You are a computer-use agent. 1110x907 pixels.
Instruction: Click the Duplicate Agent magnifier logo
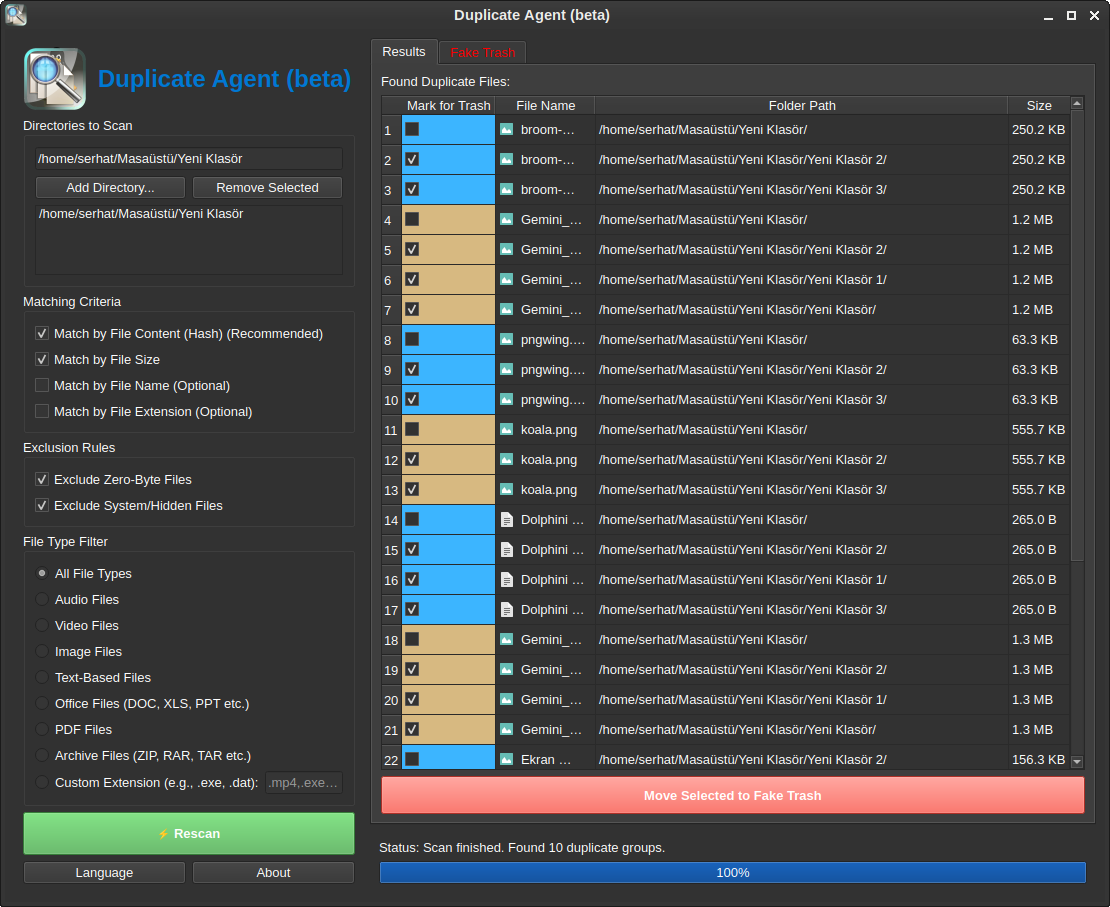[55, 79]
